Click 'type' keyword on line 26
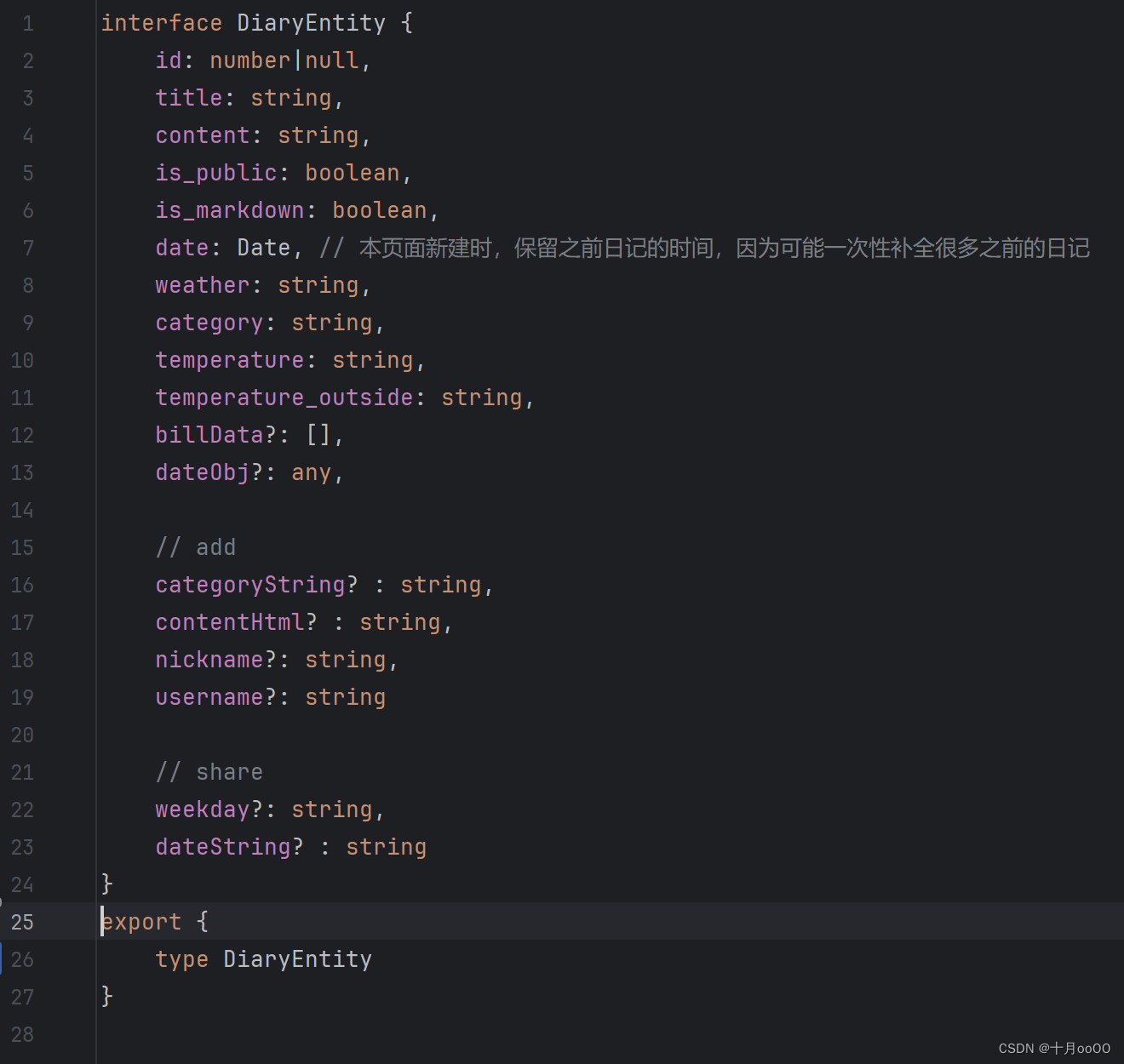The height and width of the screenshot is (1064, 1124). (182, 959)
